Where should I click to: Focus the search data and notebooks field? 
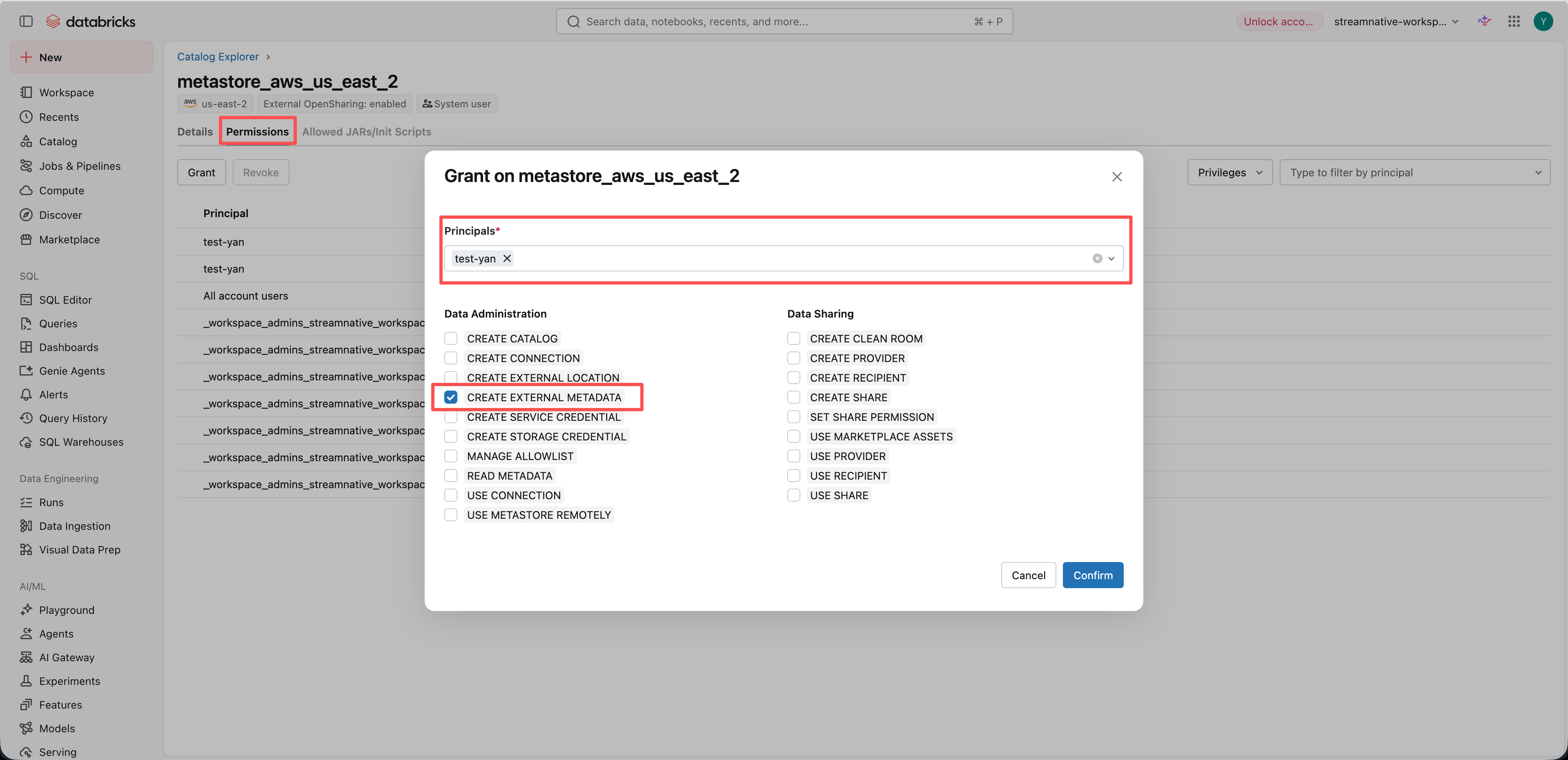pos(784,21)
